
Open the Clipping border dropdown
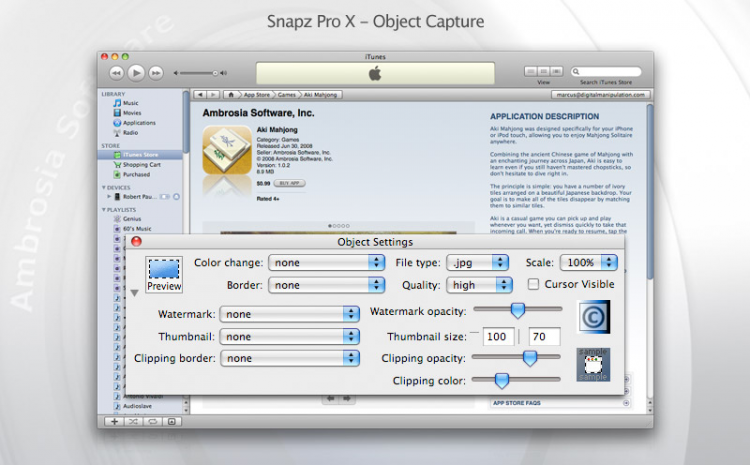tap(290, 358)
